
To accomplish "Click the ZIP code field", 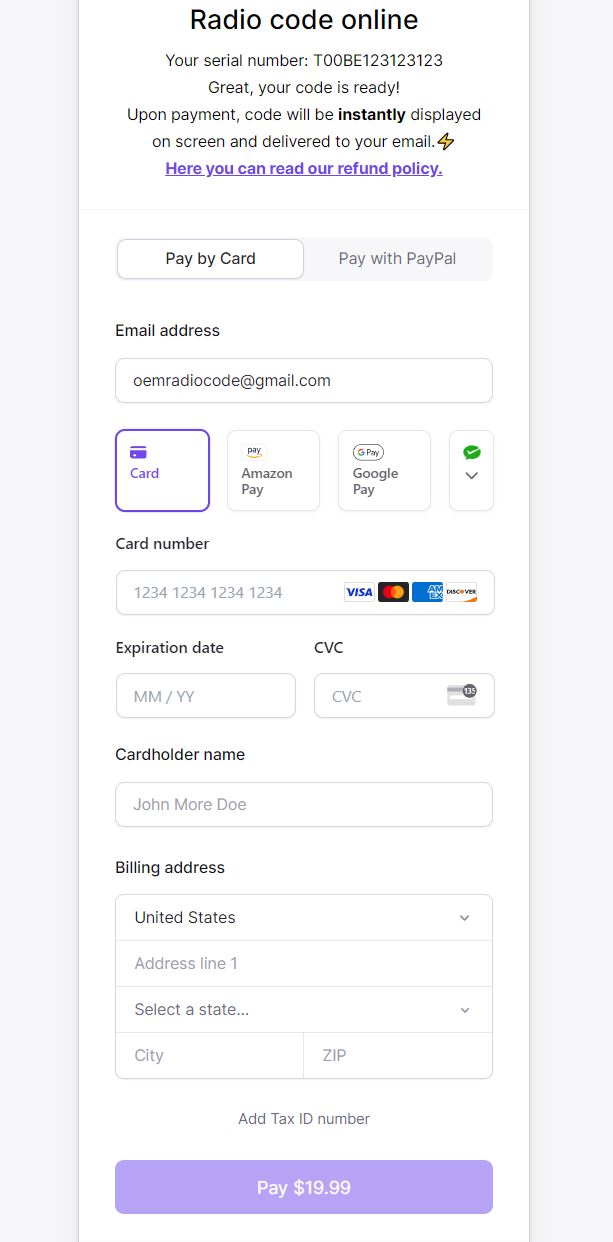I will coord(397,1055).
